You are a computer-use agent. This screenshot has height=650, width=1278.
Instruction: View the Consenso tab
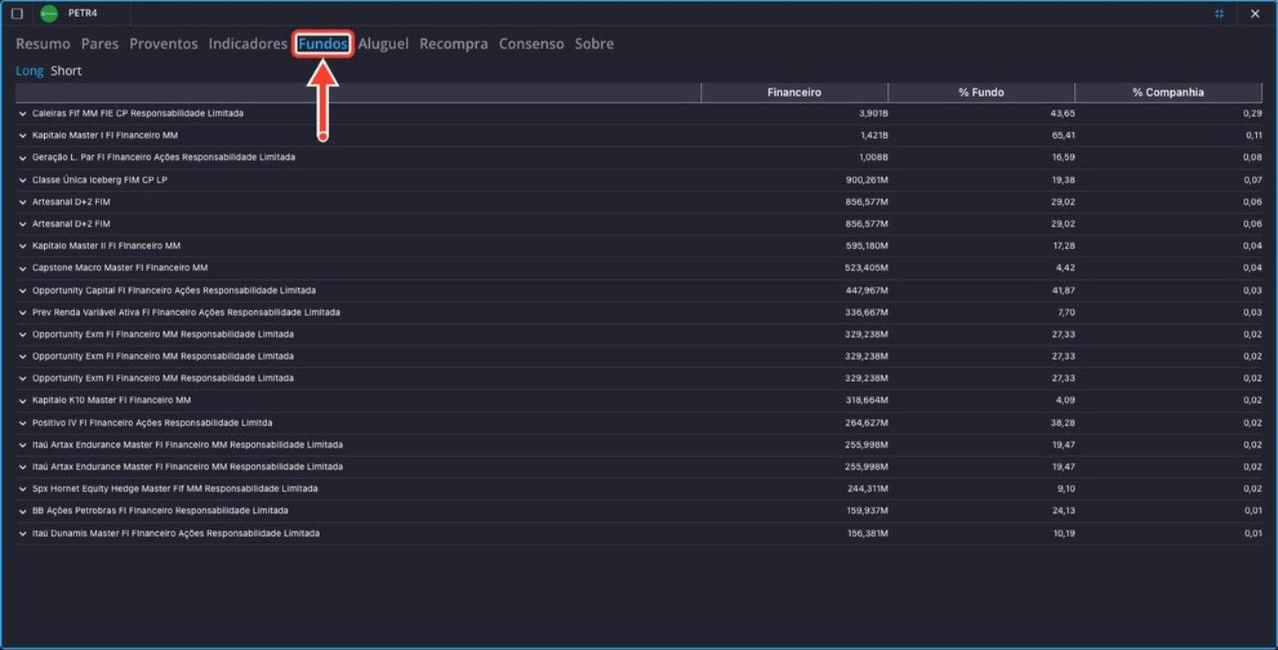pyautogui.click(x=531, y=44)
